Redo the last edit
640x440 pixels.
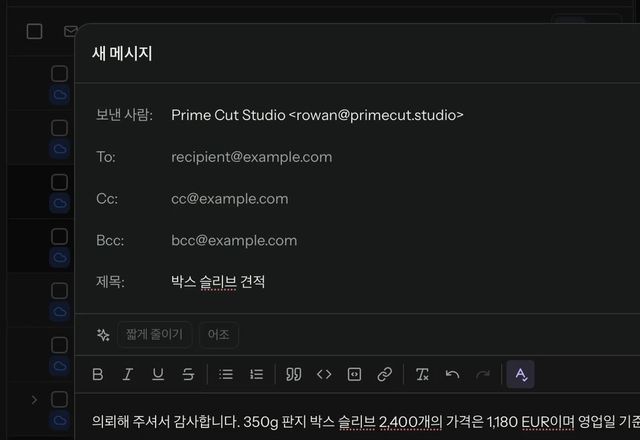click(482, 374)
